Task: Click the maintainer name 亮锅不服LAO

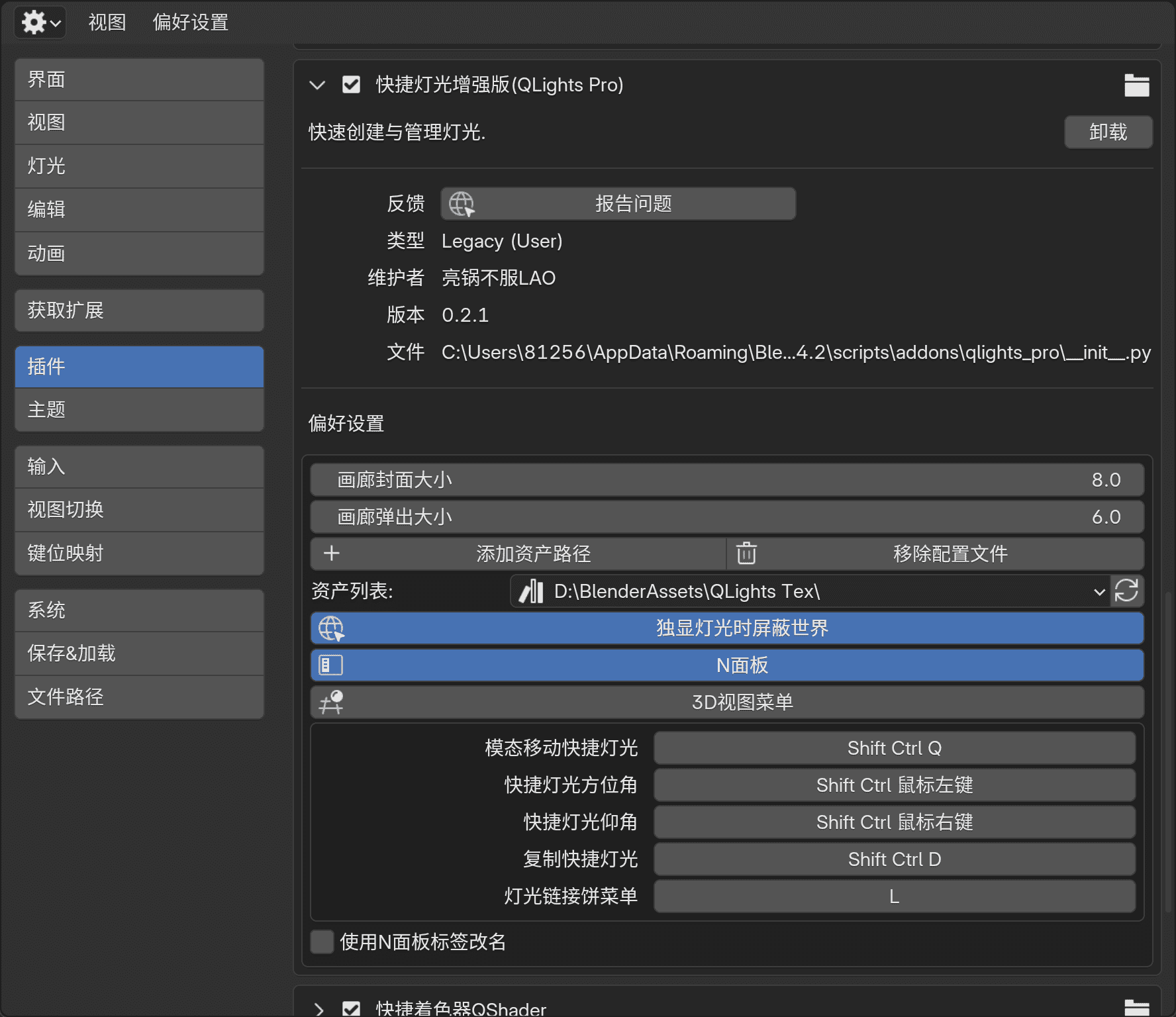Action: tap(499, 278)
